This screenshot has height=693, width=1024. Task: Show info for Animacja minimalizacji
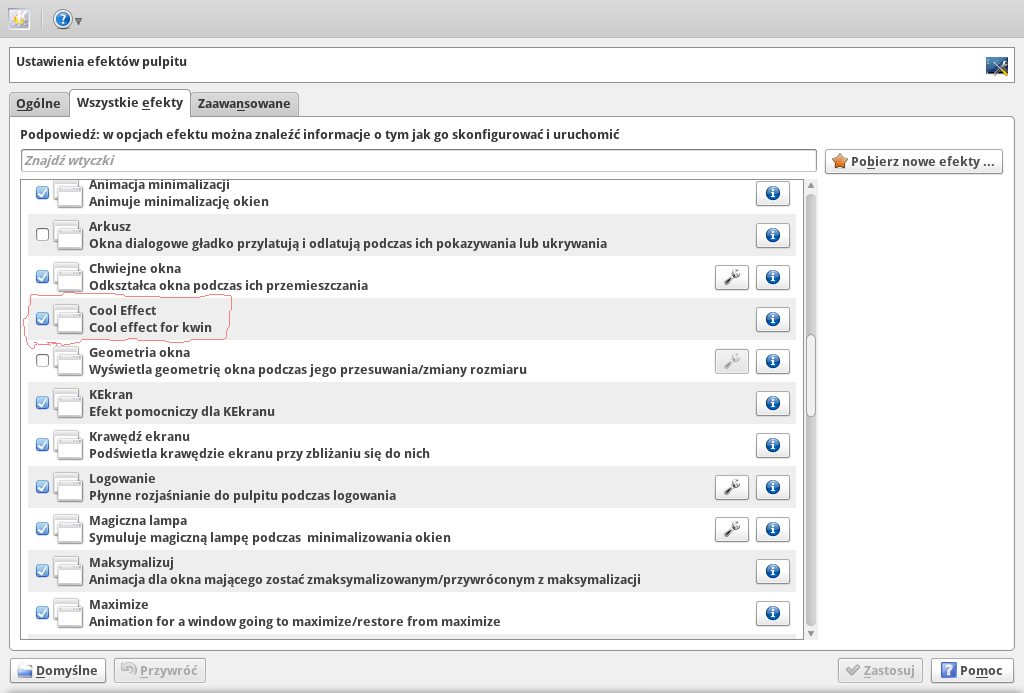(x=773, y=193)
